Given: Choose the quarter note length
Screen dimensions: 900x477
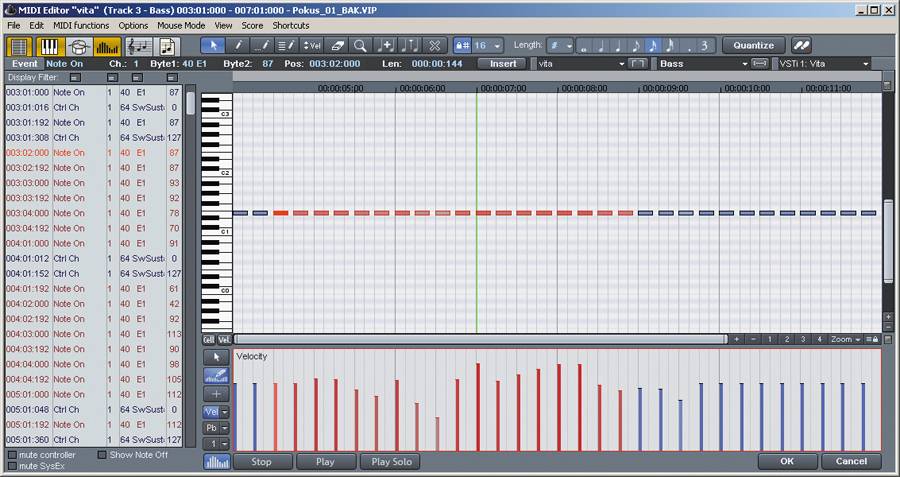Looking at the screenshot, I should 619,46.
